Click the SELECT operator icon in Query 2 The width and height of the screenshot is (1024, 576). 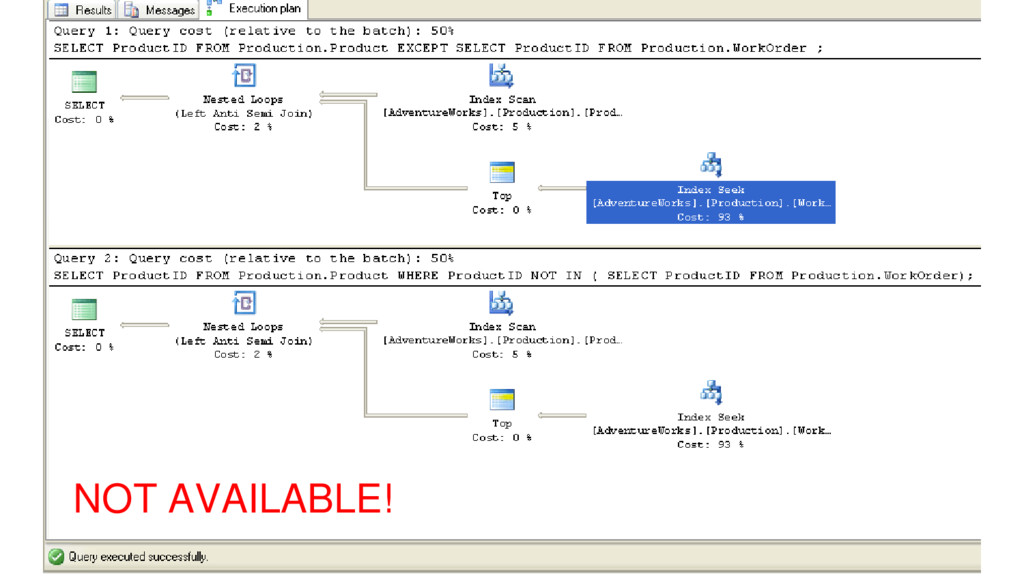[x=84, y=309]
